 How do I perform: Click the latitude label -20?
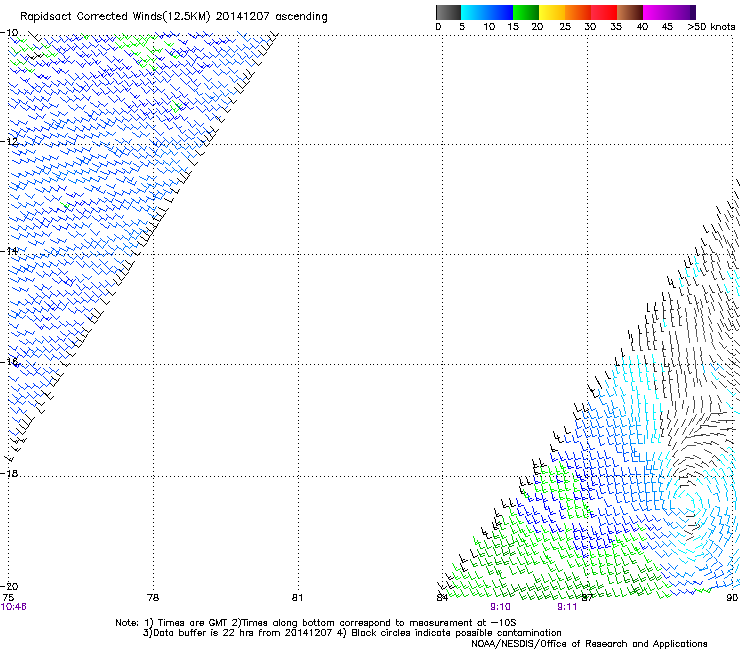coord(9,586)
